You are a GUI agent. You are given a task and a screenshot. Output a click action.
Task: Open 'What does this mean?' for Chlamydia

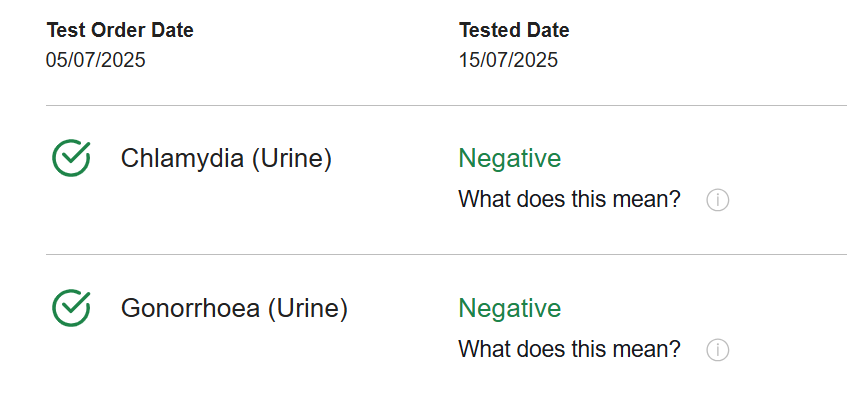pos(569,199)
